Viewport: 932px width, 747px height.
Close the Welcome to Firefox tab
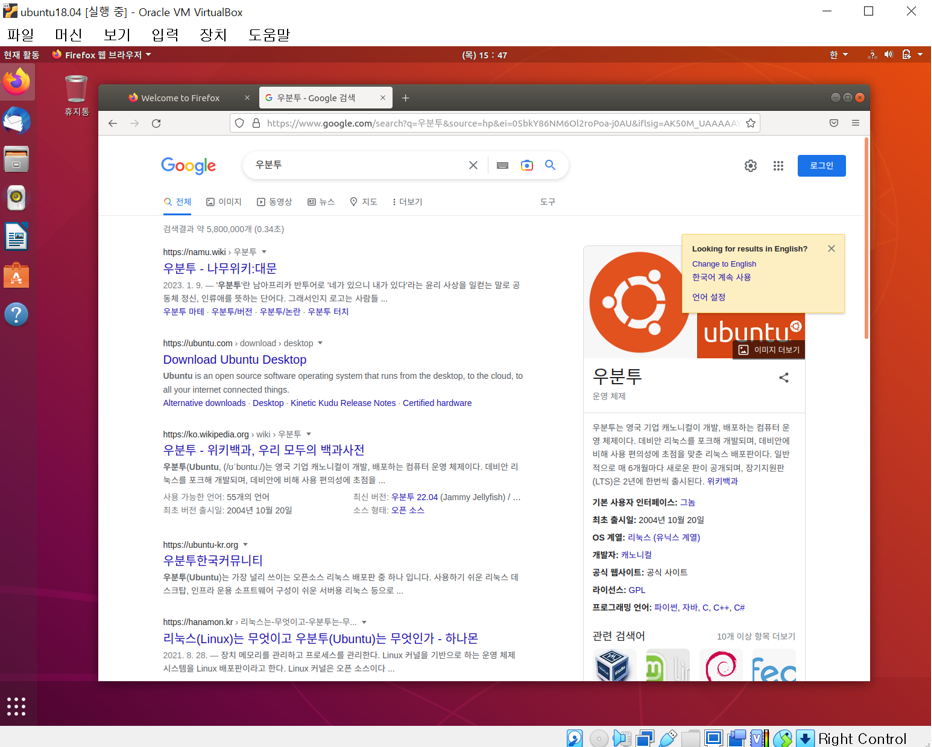(247, 97)
